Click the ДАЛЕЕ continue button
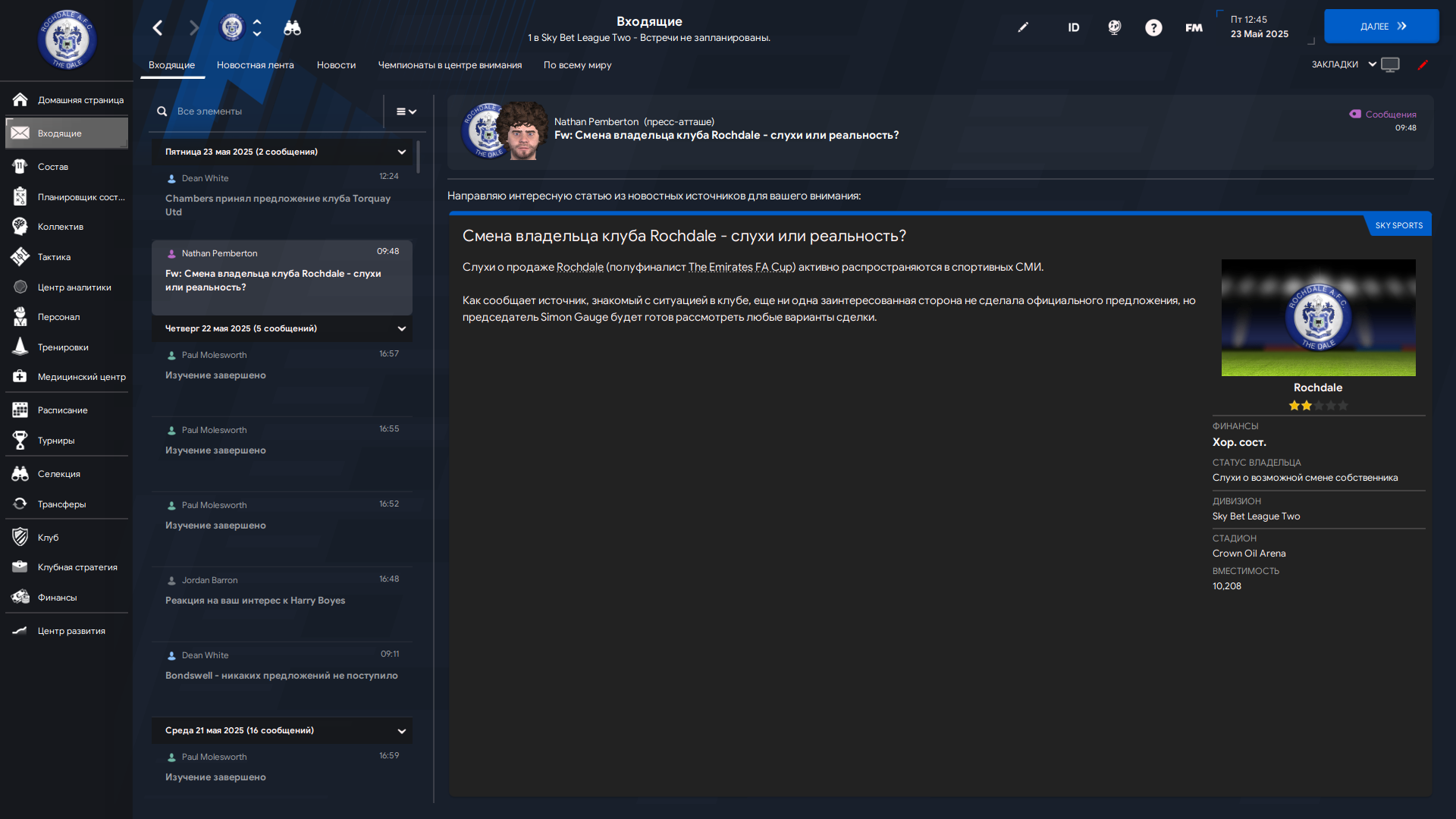 [1382, 27]
